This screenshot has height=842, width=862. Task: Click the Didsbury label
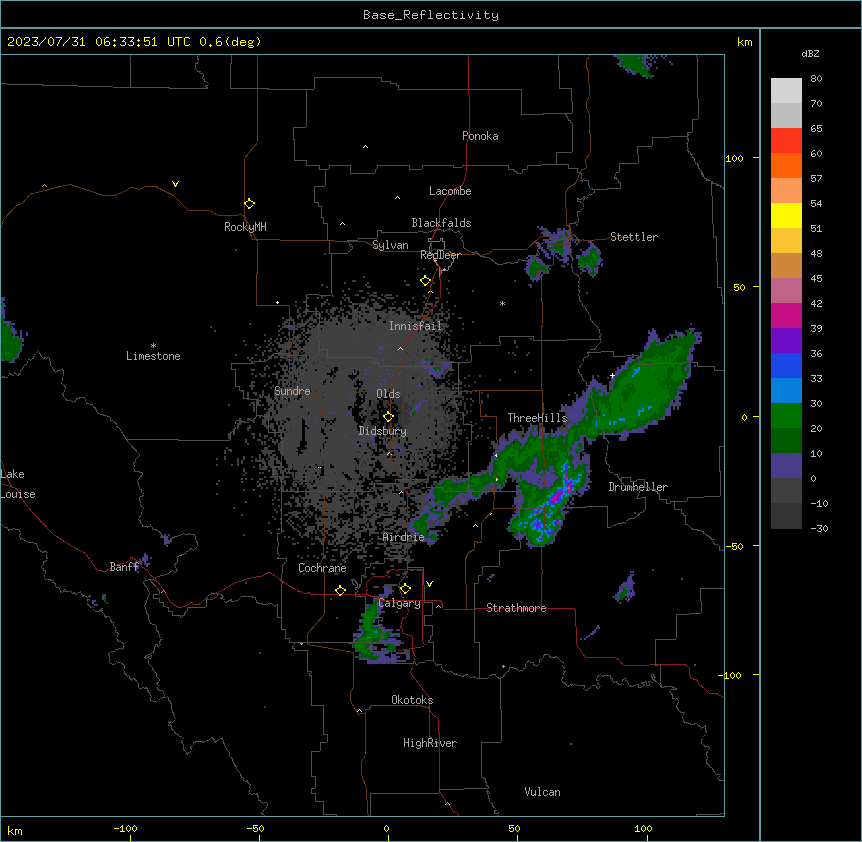point(383,431)
